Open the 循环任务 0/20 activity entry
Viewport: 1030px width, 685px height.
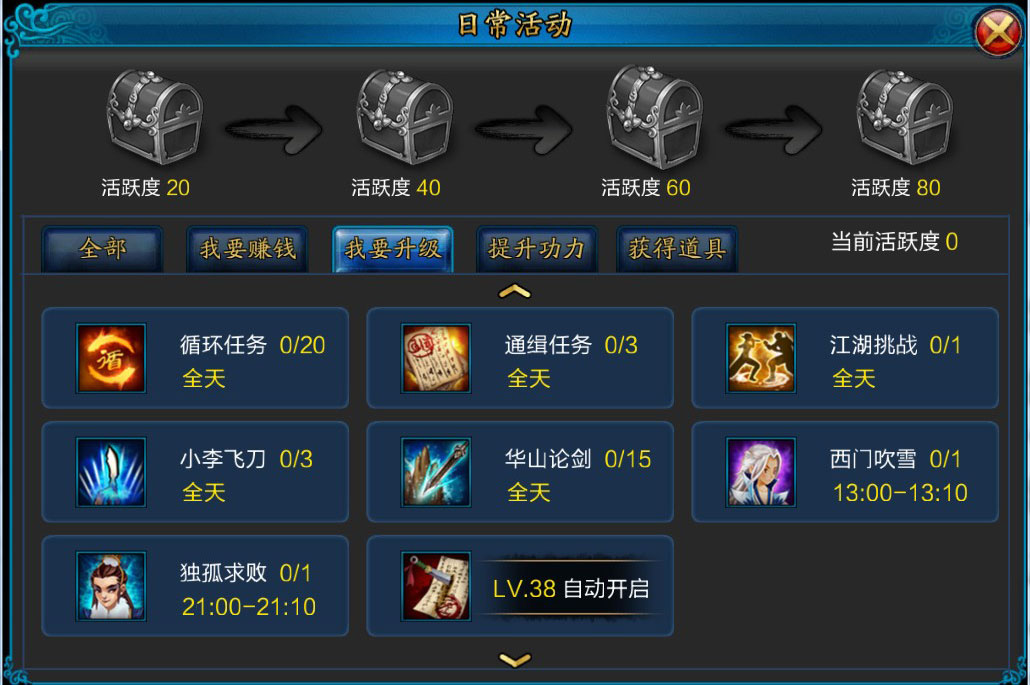coord(195,358)
